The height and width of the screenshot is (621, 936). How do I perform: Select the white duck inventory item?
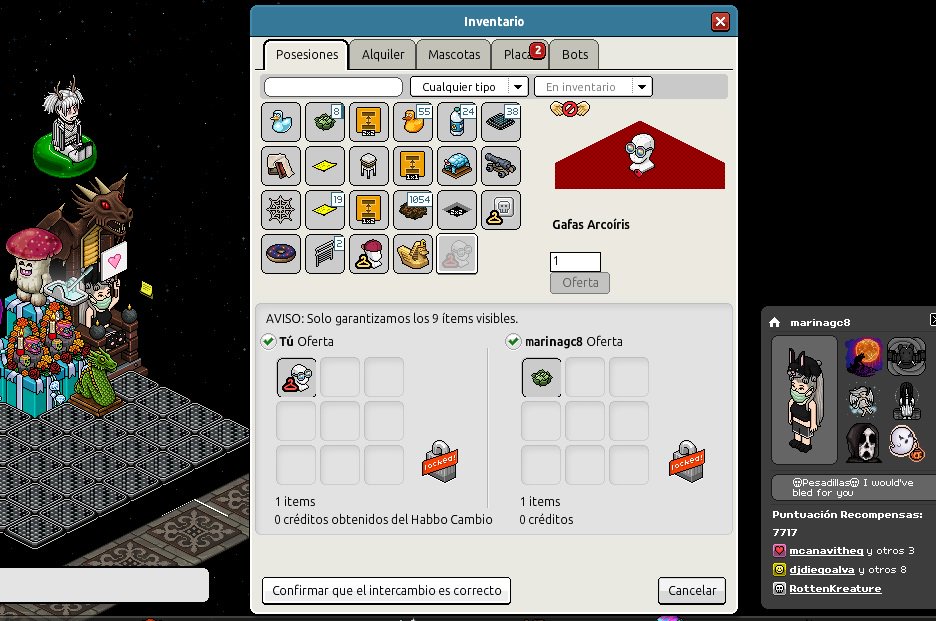pyautogui.click(x=281, y=122)
